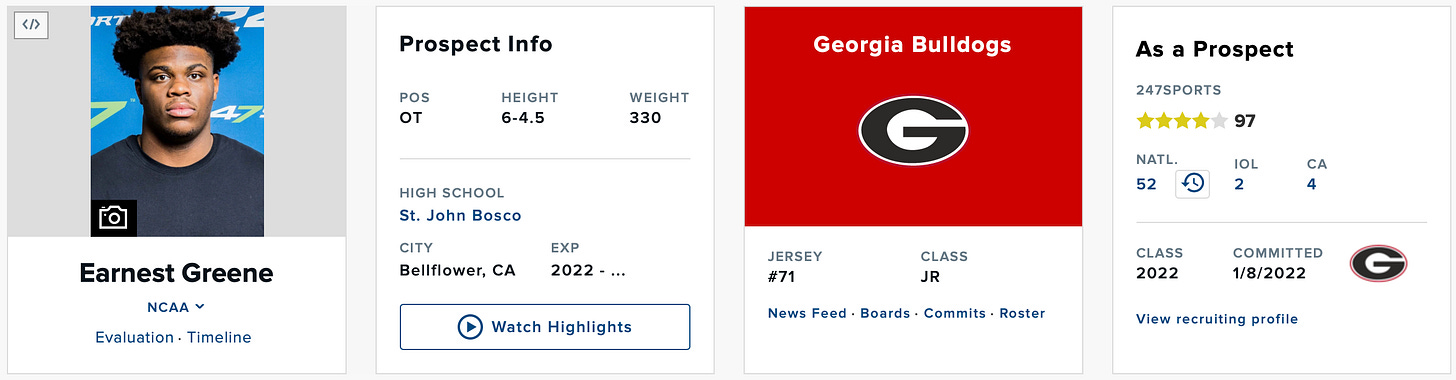This screenshot has width=1456, height=380.
Task: Click Earnest Greene's profile photo
Action: (x=177, y=122)
